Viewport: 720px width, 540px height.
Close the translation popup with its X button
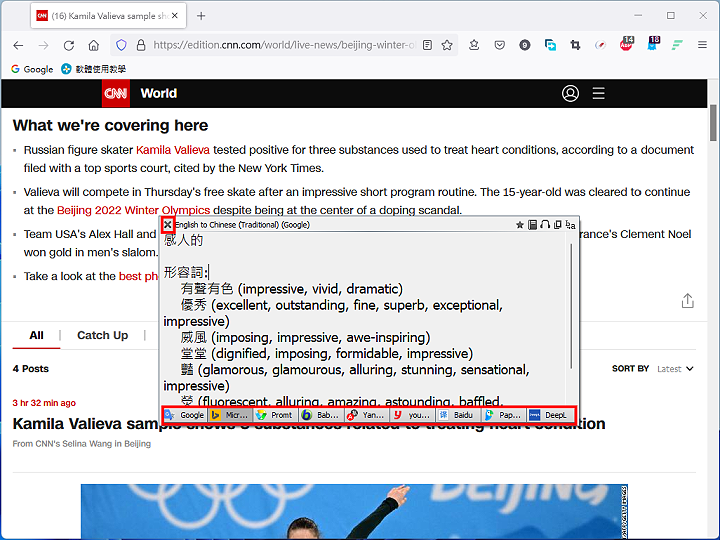click(x=168, y=225)
